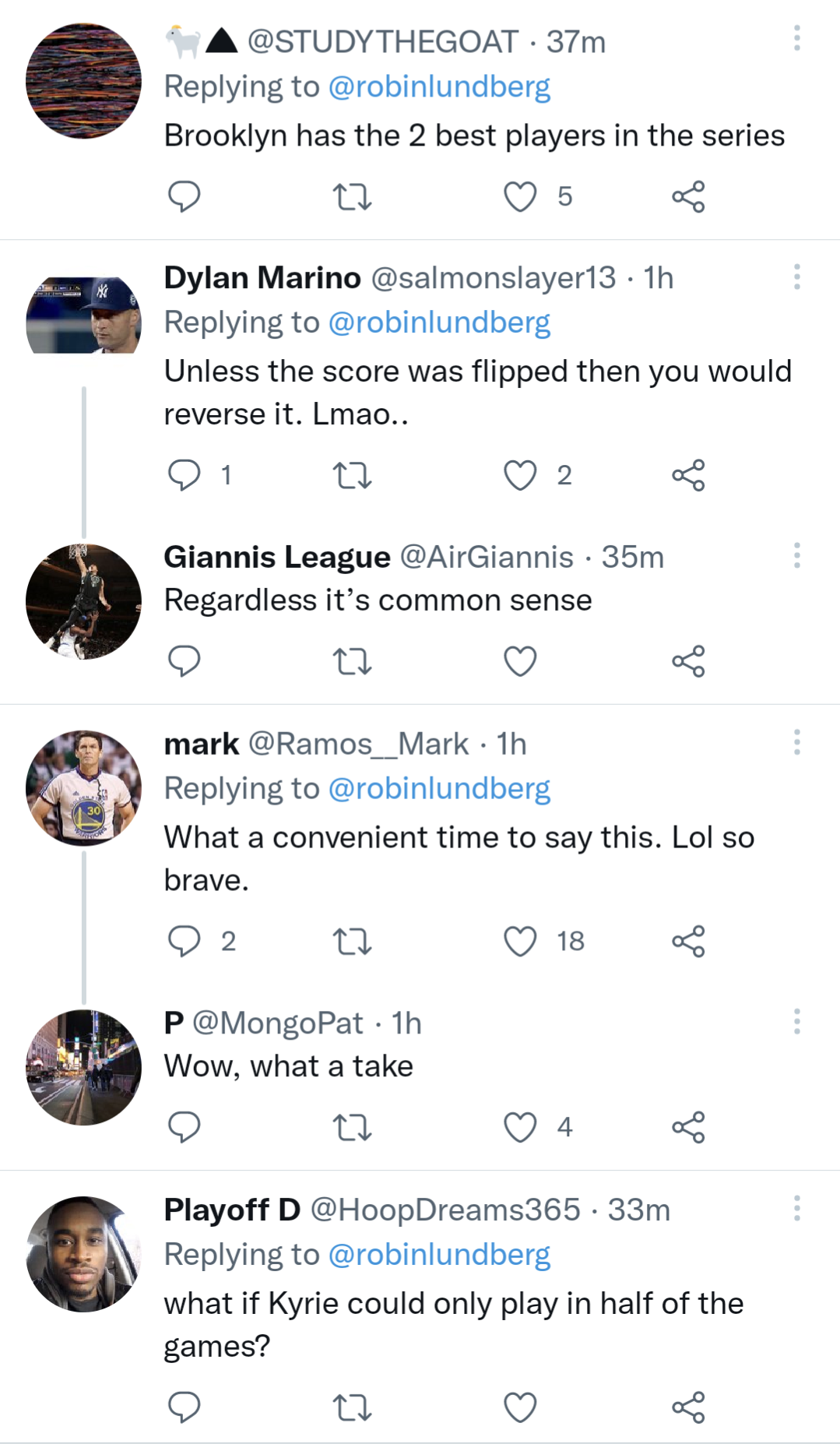Open the @robinlundberg link in STUDYTHEGOAT's reply

click(x=439, y=86)
